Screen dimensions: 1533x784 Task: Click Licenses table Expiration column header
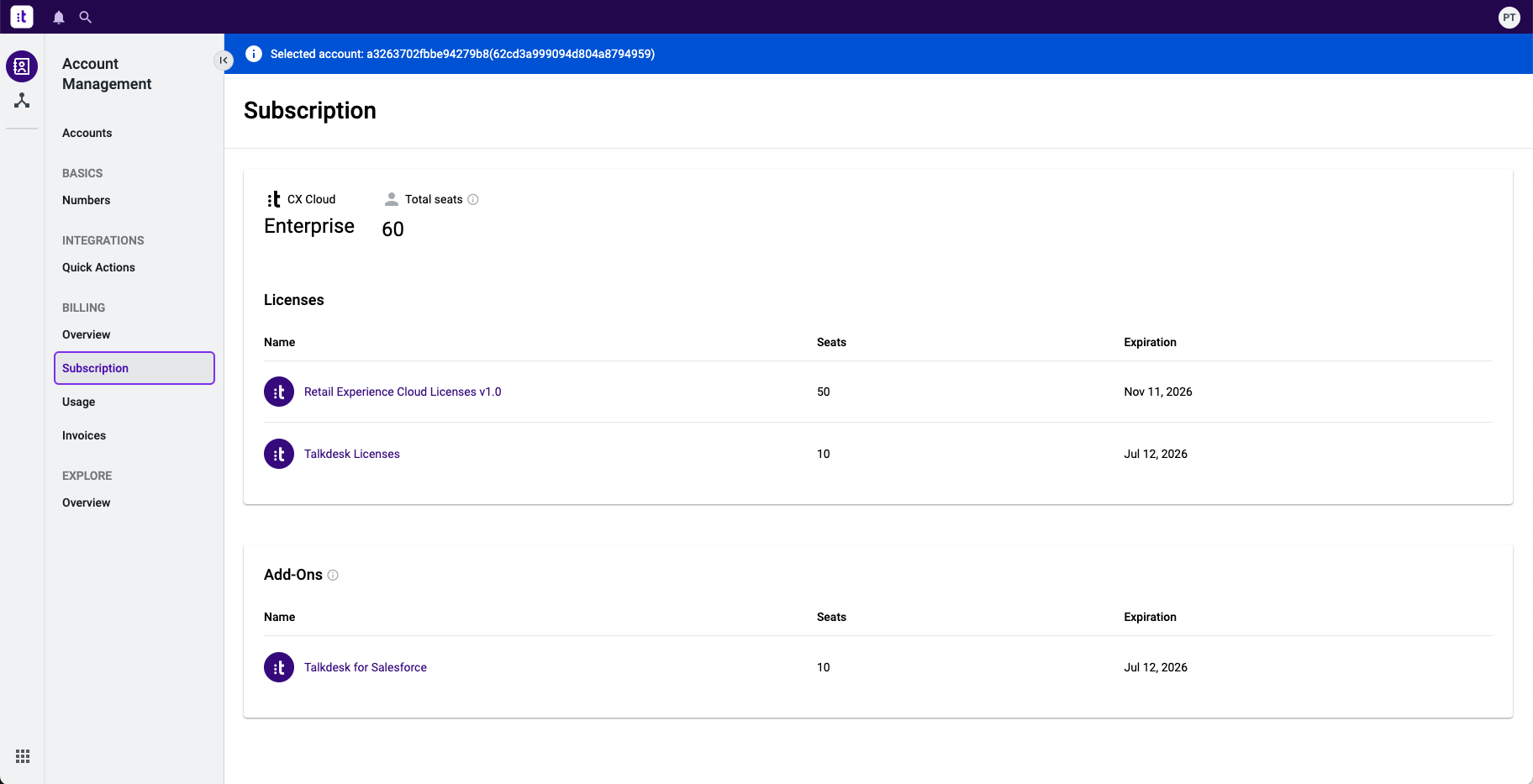1150,342
